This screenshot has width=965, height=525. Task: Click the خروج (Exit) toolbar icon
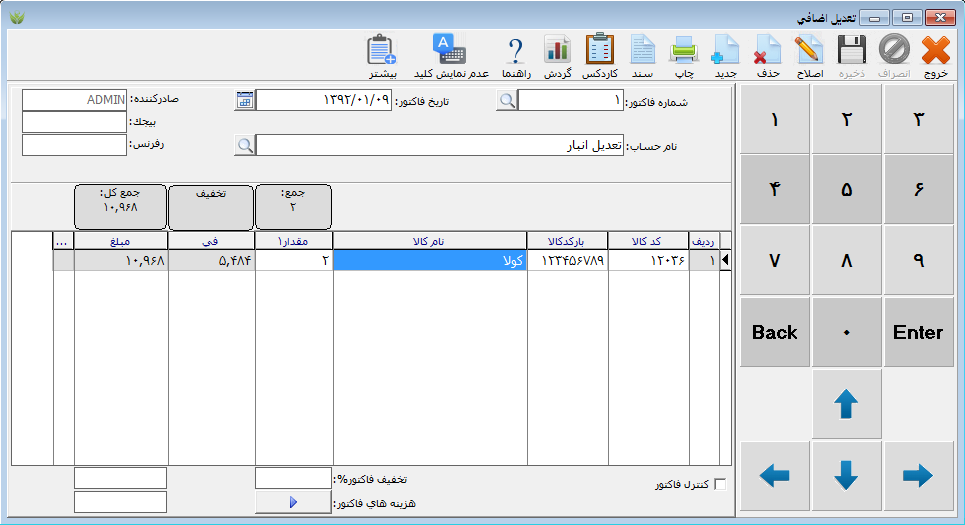[935, 50]
